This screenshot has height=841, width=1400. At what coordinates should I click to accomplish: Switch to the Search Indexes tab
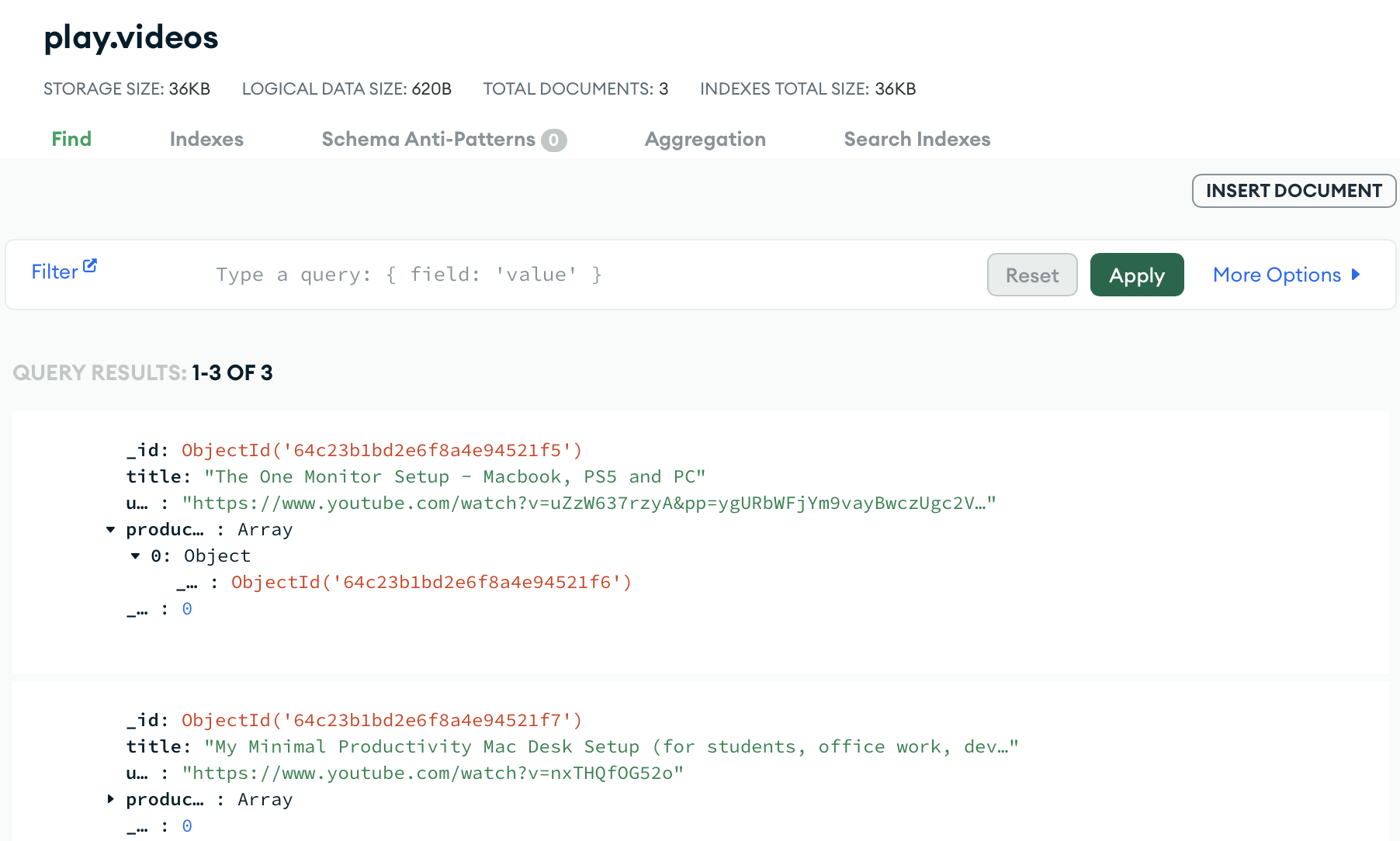pos(917,140)
